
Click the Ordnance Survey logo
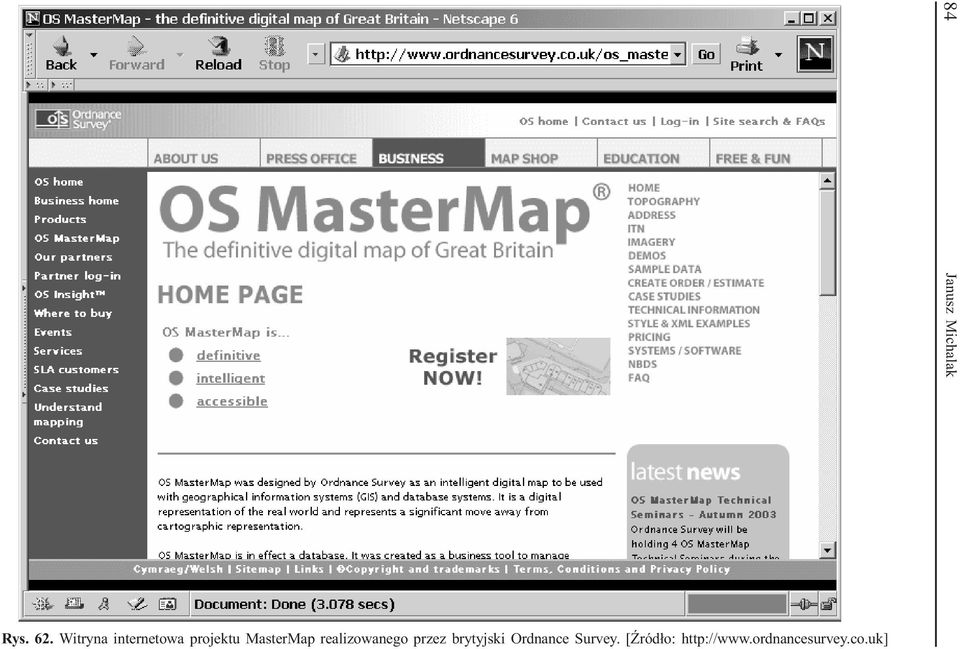[x=78, y=119]
